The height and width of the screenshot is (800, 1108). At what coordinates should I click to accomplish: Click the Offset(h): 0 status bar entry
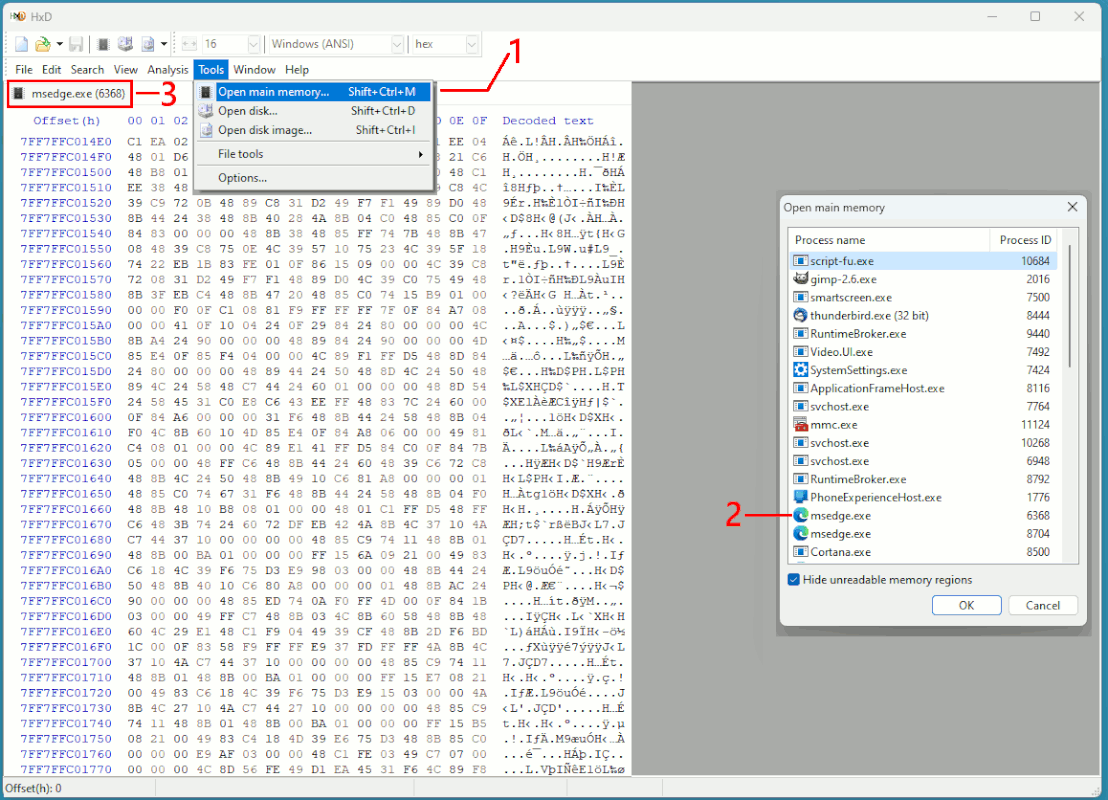coord(33,788)
